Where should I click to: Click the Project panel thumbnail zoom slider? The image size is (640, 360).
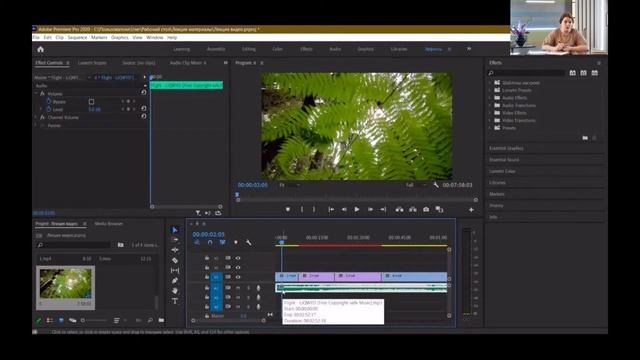click(94, 320)
